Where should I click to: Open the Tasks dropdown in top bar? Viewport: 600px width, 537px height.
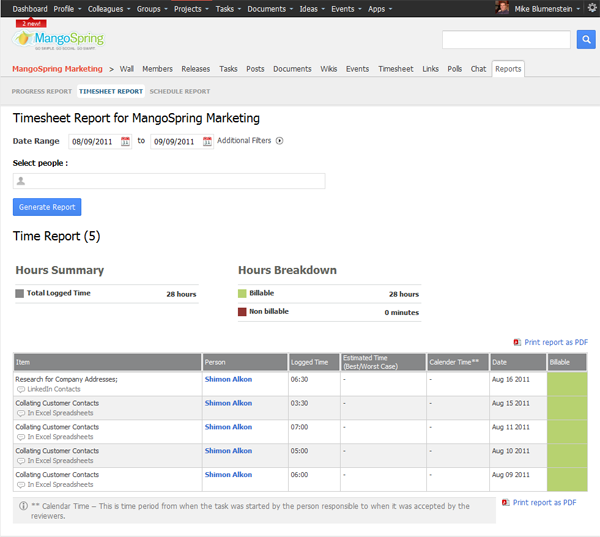(228, 9)
